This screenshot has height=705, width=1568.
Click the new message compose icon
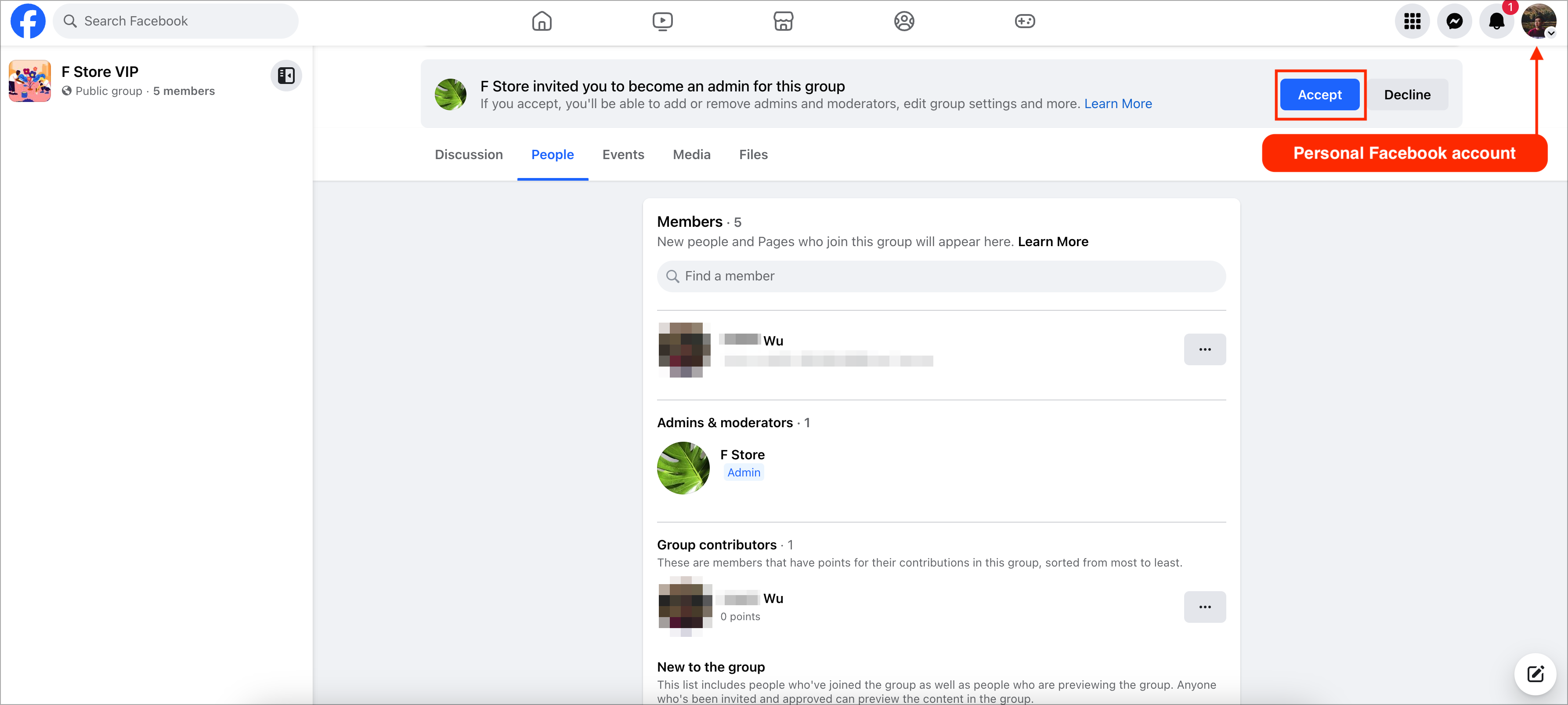point(1535,674)
